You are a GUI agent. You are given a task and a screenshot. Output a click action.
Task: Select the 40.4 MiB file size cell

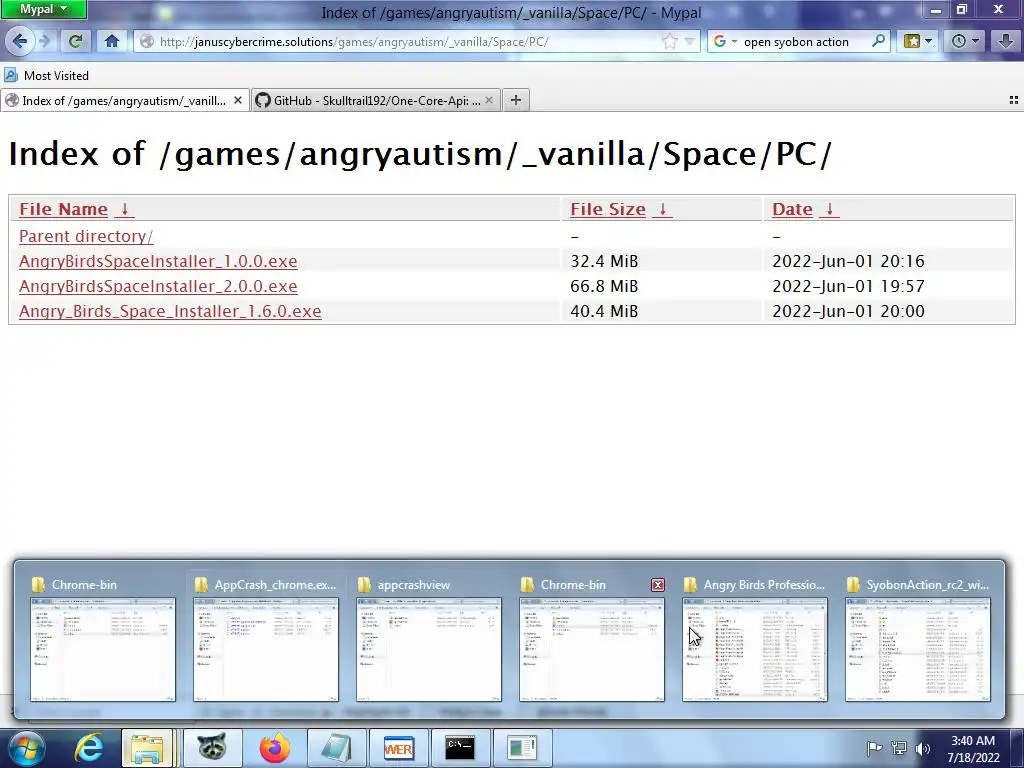point(604,311)
